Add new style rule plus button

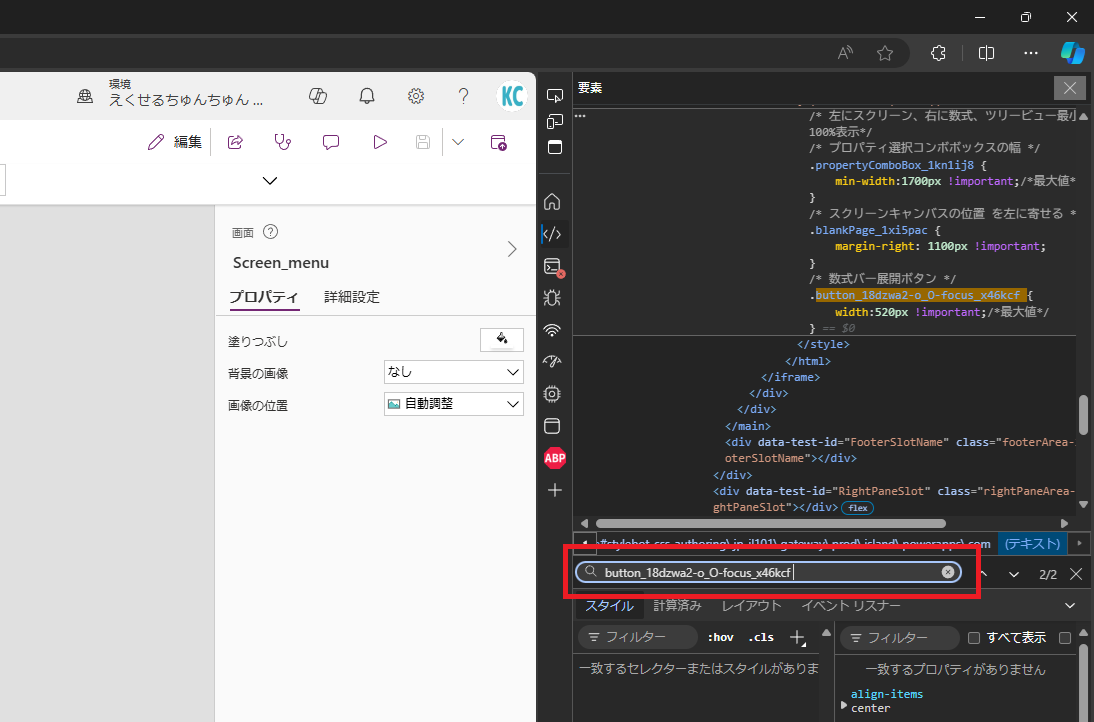point(797,637)
